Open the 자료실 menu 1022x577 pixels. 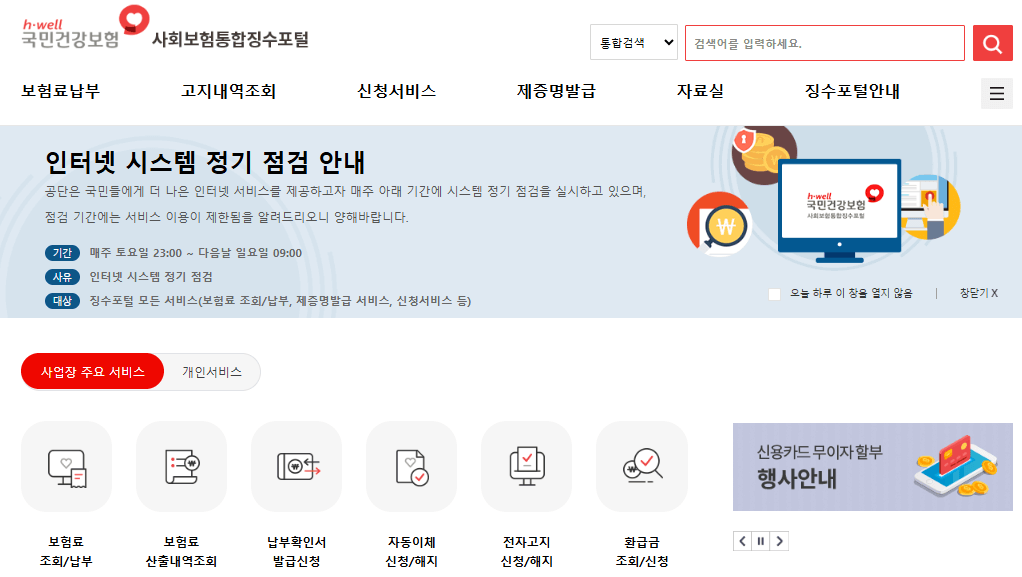point(700,91)
